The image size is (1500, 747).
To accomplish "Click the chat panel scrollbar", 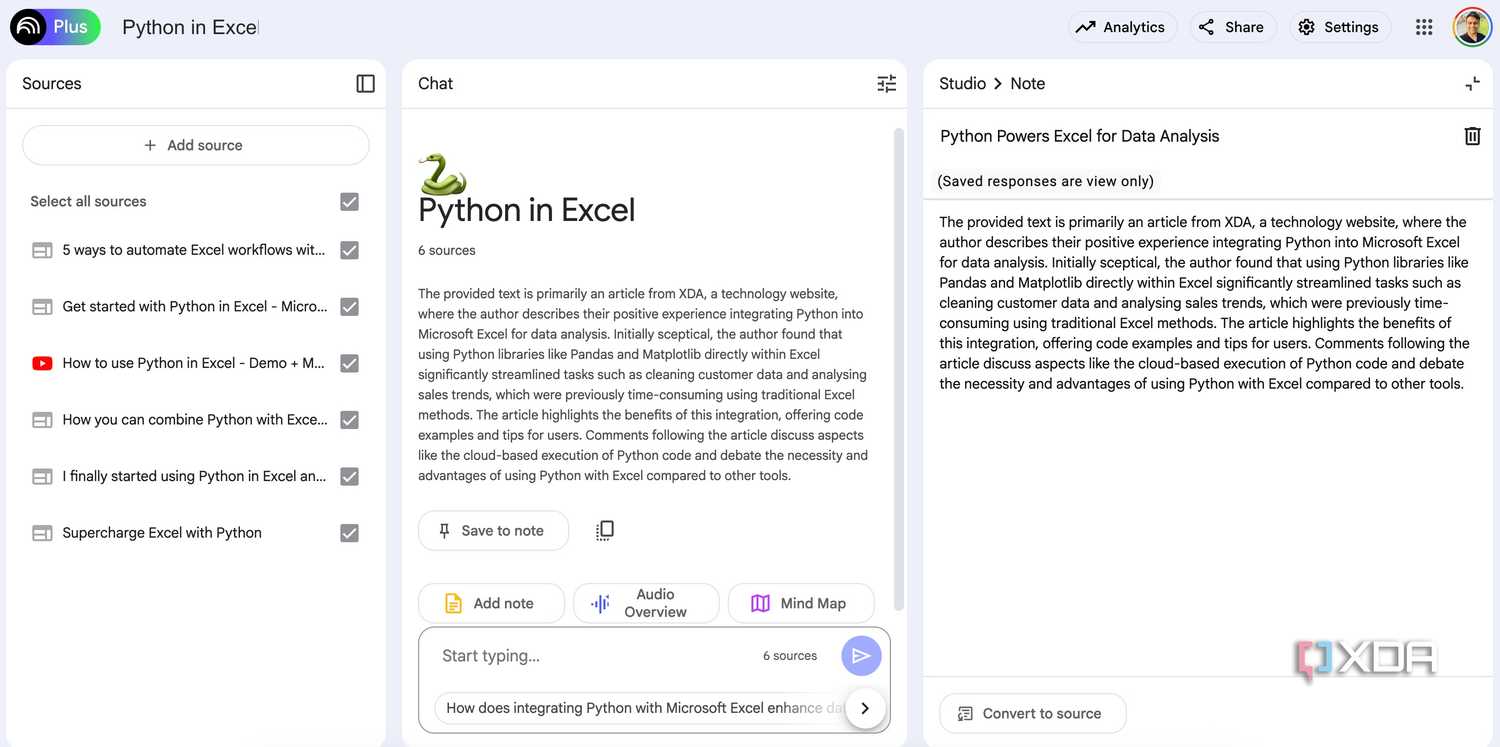I will pos(898,368).
